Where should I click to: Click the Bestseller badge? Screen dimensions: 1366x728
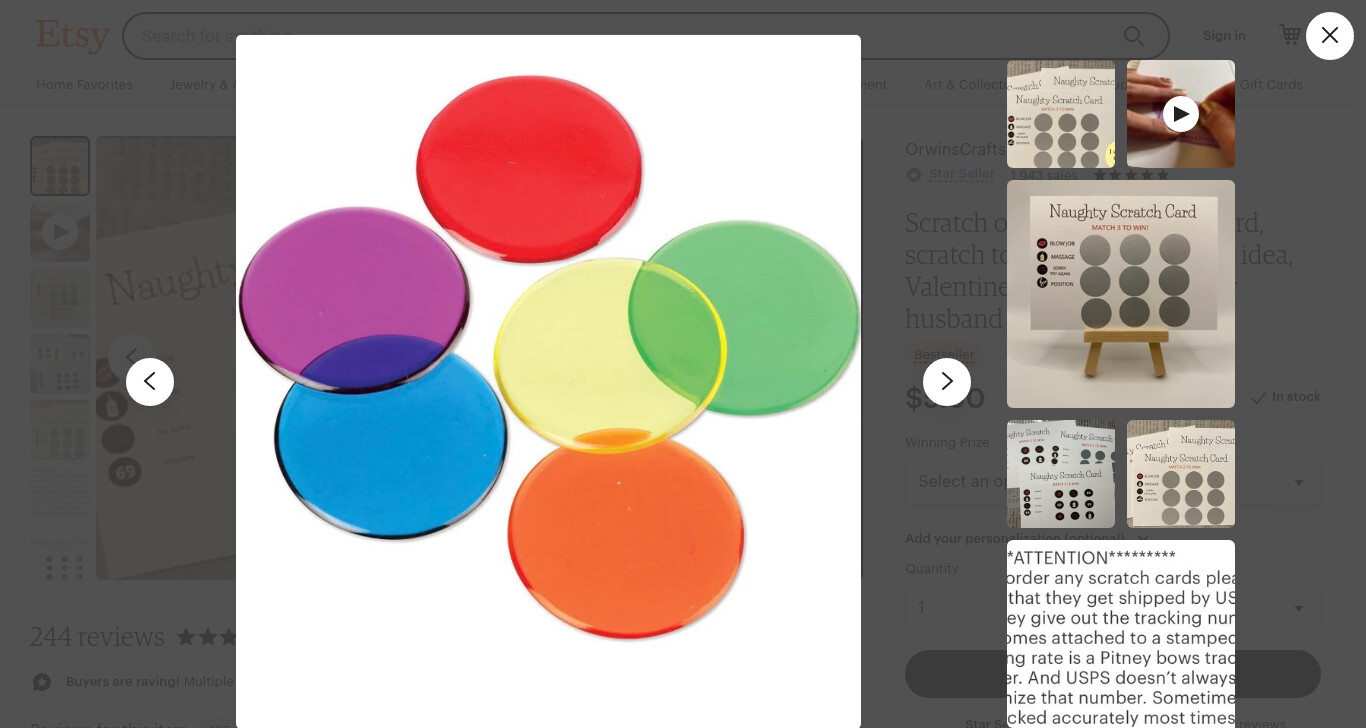coord(944,355)
